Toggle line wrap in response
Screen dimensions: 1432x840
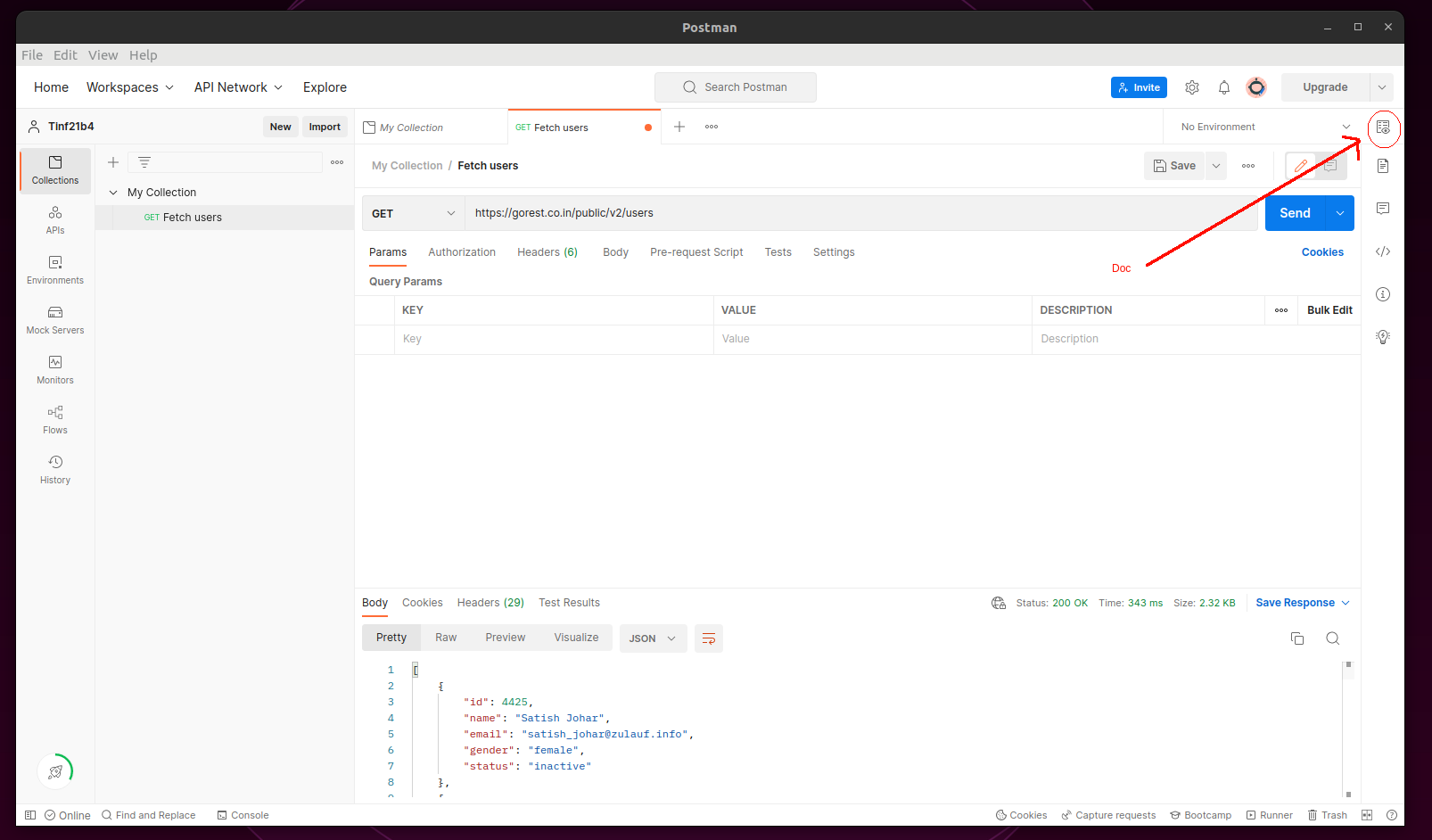coord(709,638)
